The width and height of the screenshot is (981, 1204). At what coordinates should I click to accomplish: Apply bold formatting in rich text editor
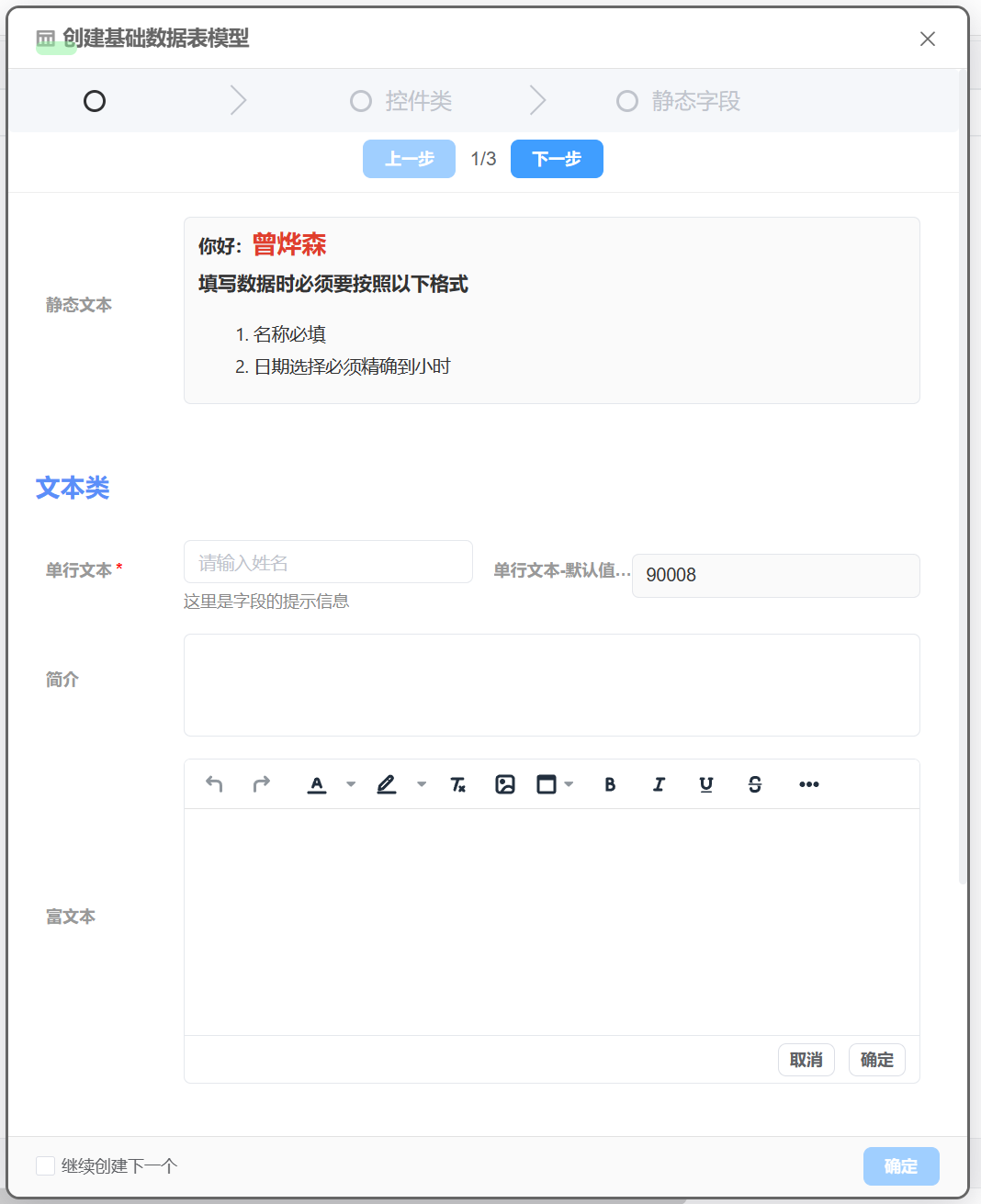point(610,784)
